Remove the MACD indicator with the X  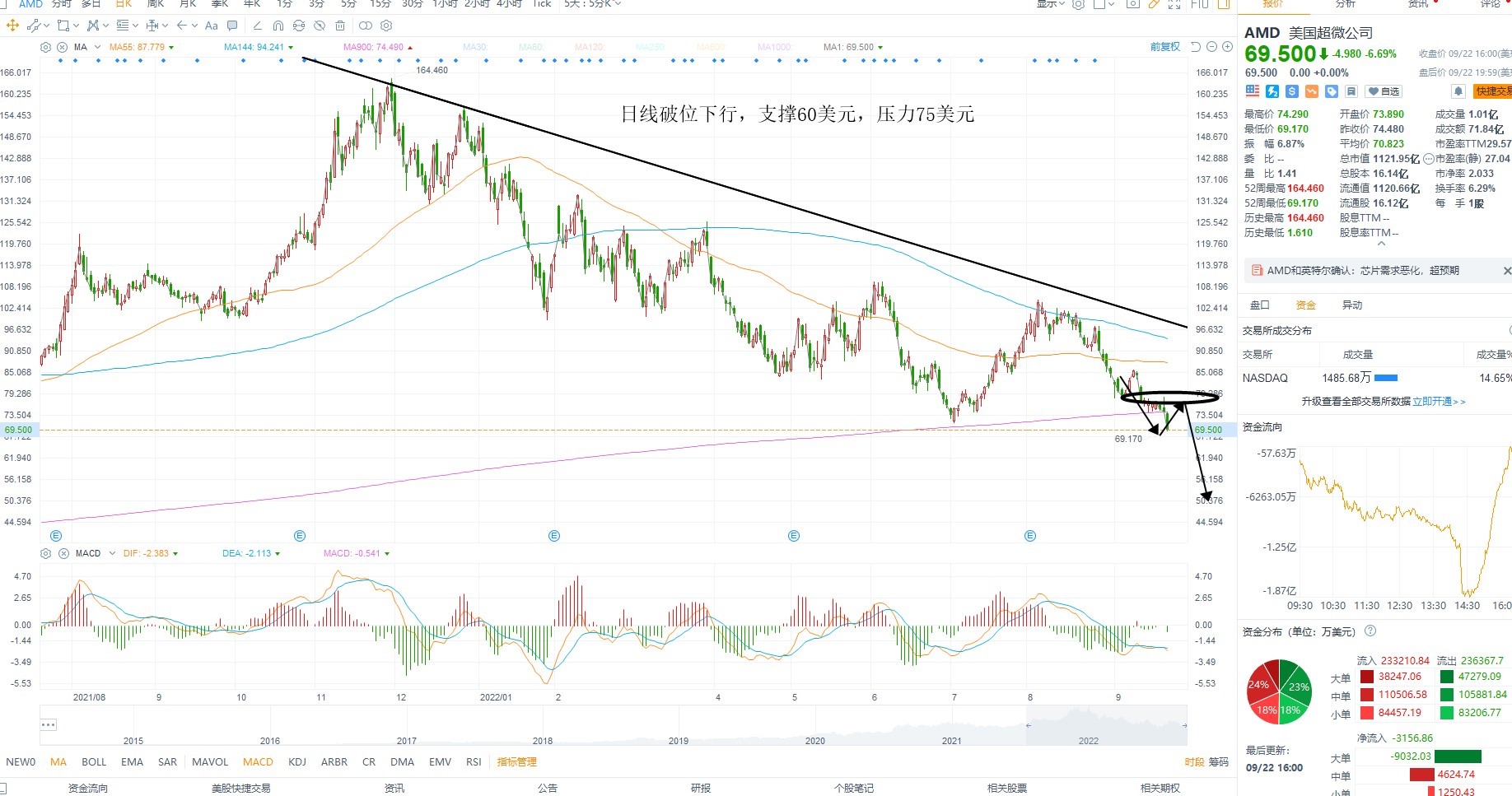click(63, 553)
